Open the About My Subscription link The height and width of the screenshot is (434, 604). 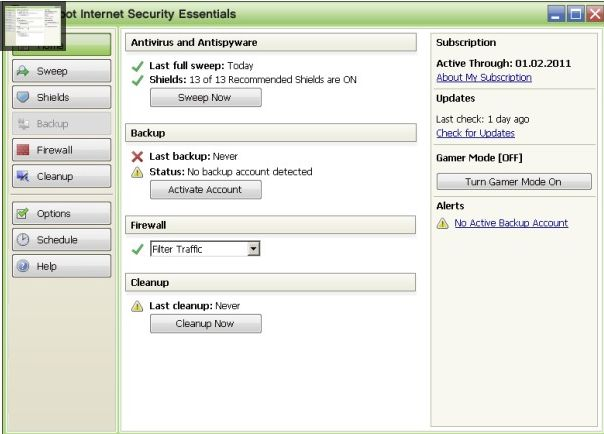click(484, 78)
